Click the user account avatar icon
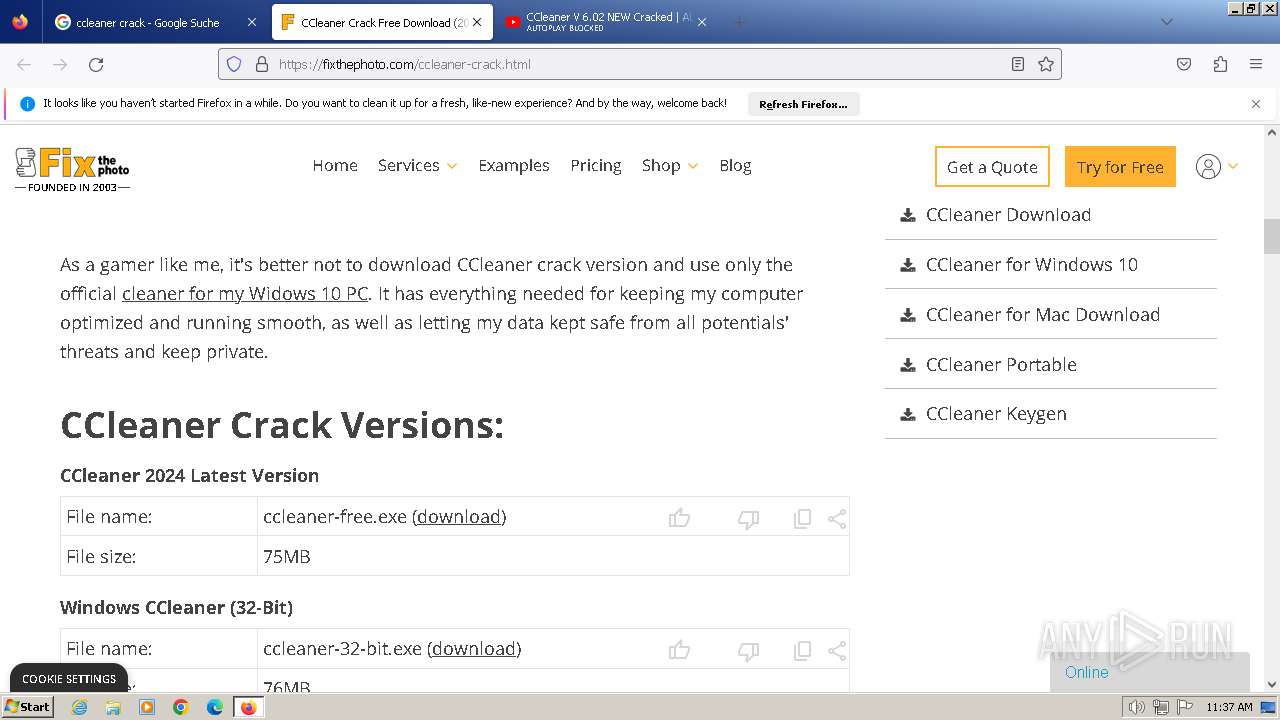This screenshot has height=720, width=1280. tap(1208, 167)
